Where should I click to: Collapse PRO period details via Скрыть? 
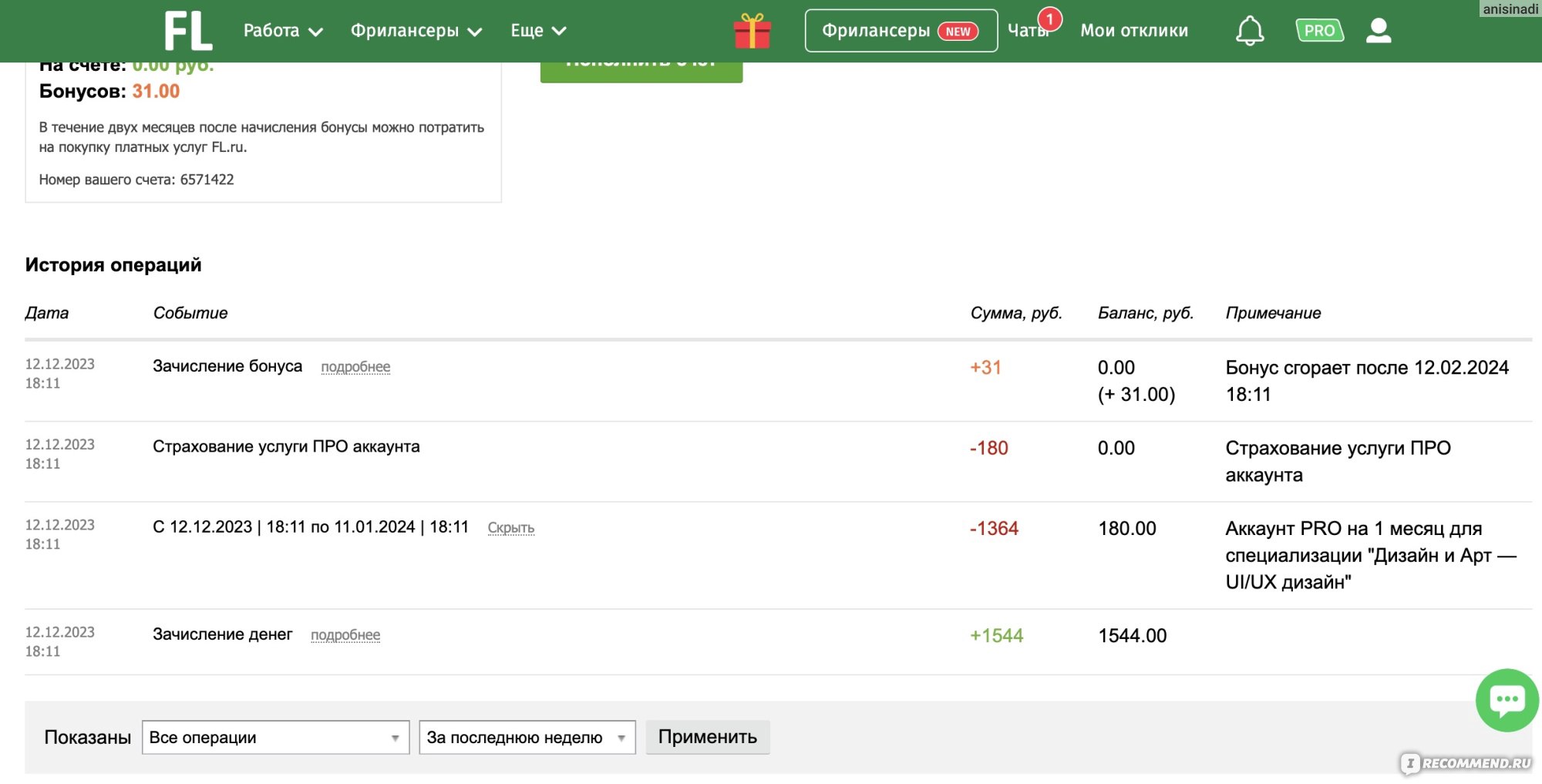point(511,528)
